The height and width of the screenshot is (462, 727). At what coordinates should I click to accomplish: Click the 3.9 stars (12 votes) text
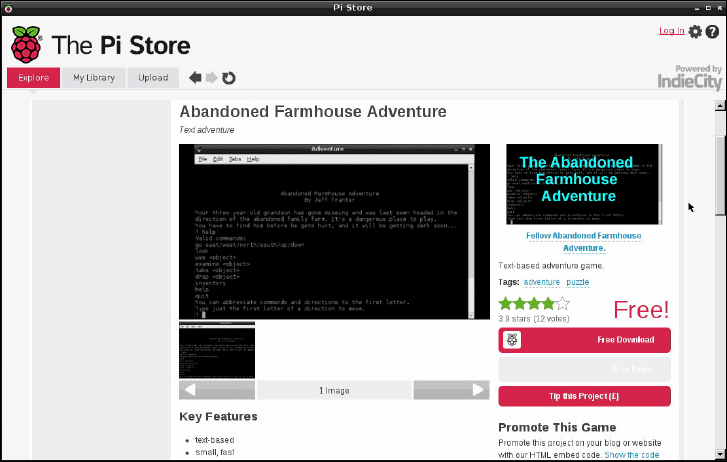coord(534,319)
